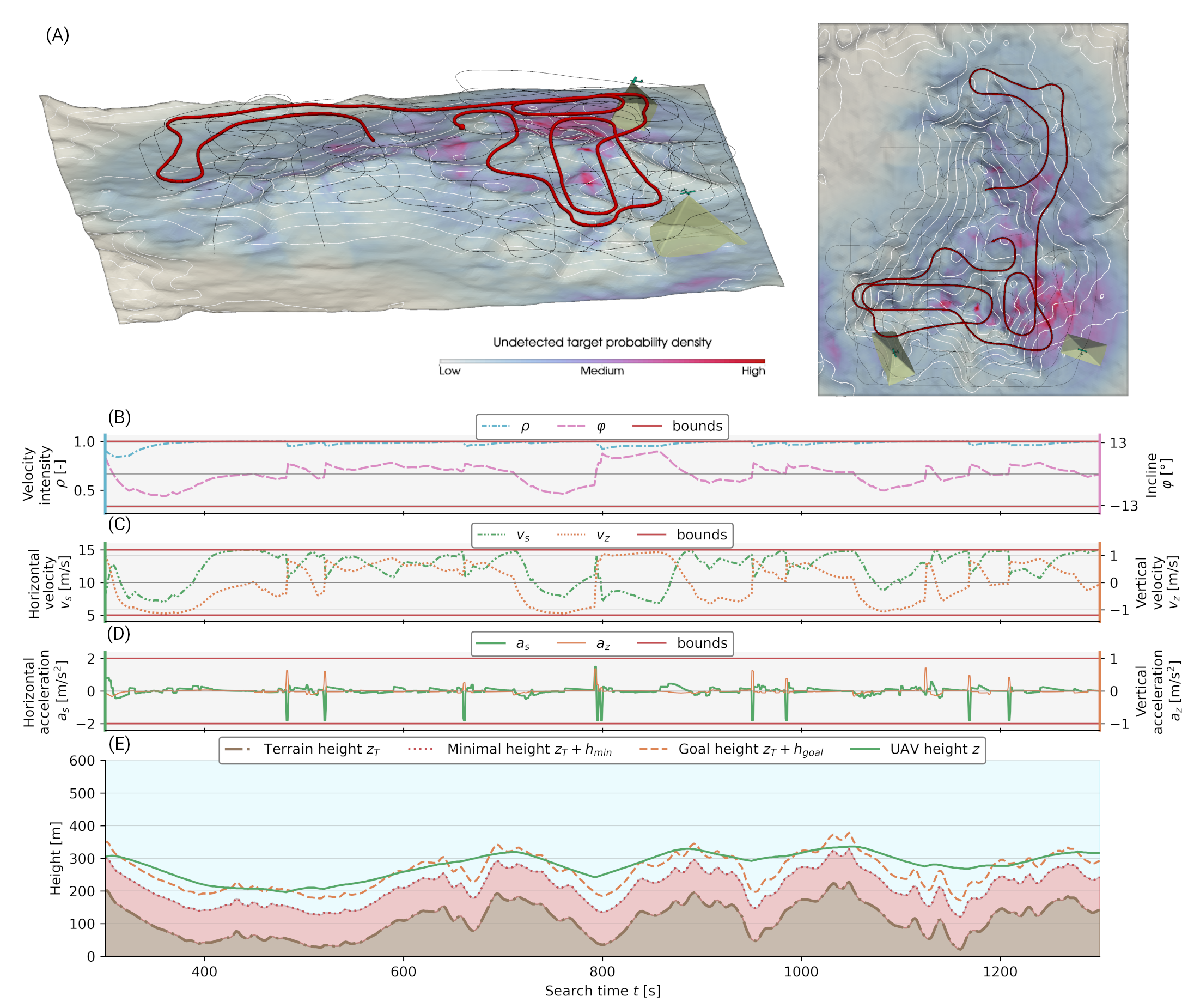1194x1008 pixels.
Task: Click the incline tick label −13
Action: point(1124,506)
